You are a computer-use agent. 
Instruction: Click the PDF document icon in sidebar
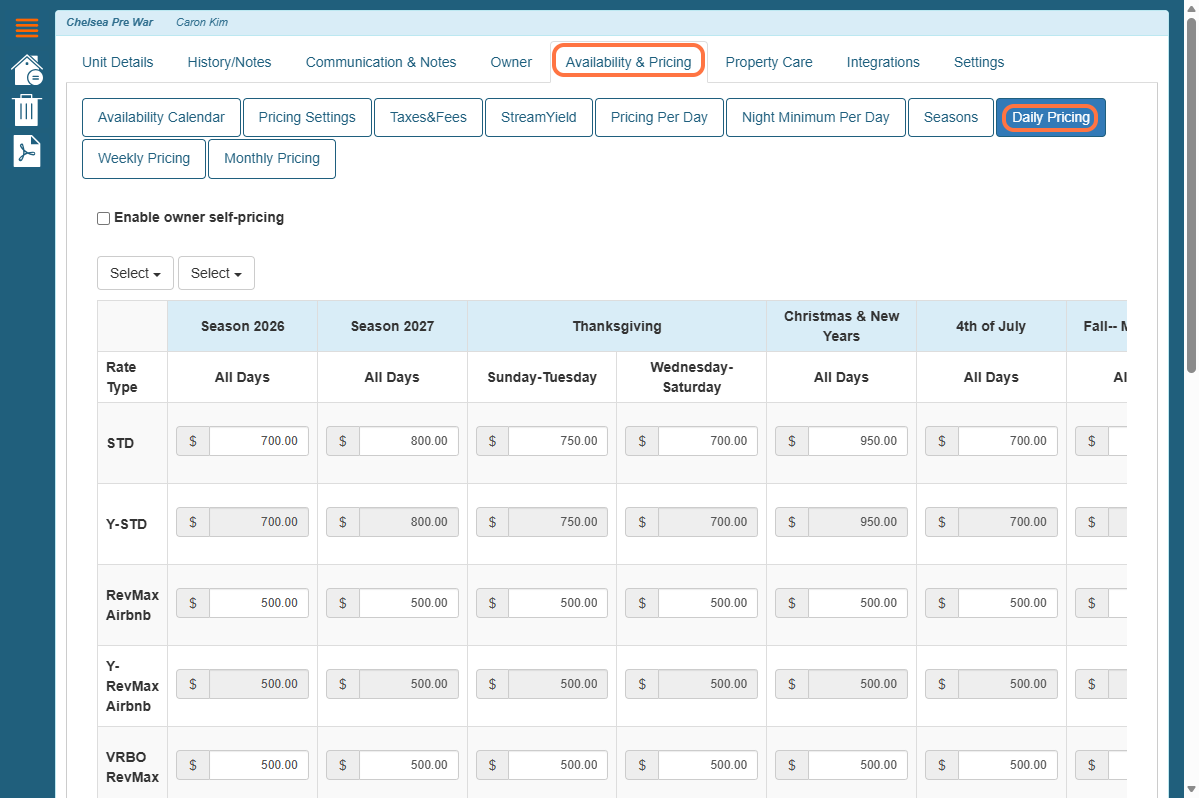27,151
